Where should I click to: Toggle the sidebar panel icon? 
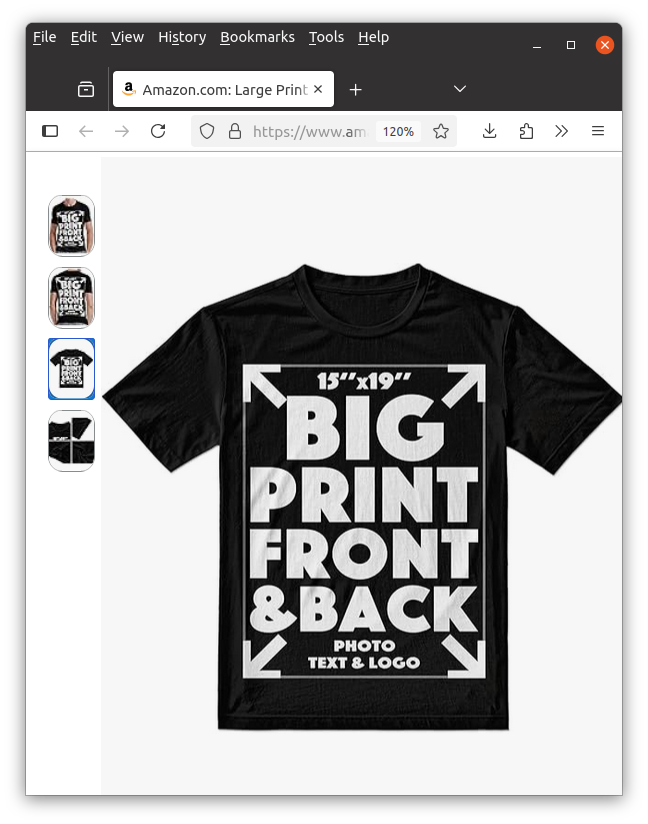pos(50,131)
